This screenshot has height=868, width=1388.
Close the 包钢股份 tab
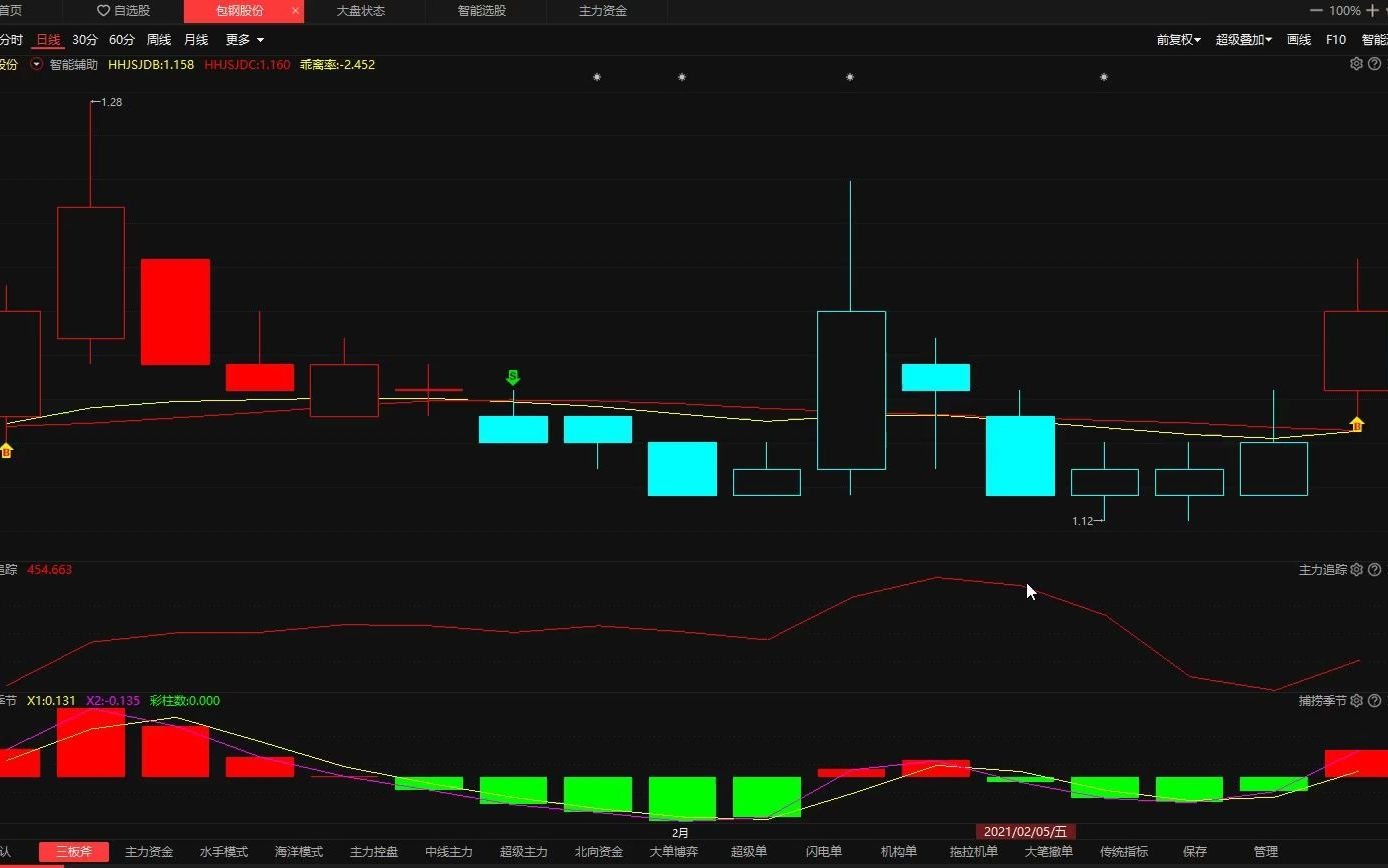tap(295, 11)
